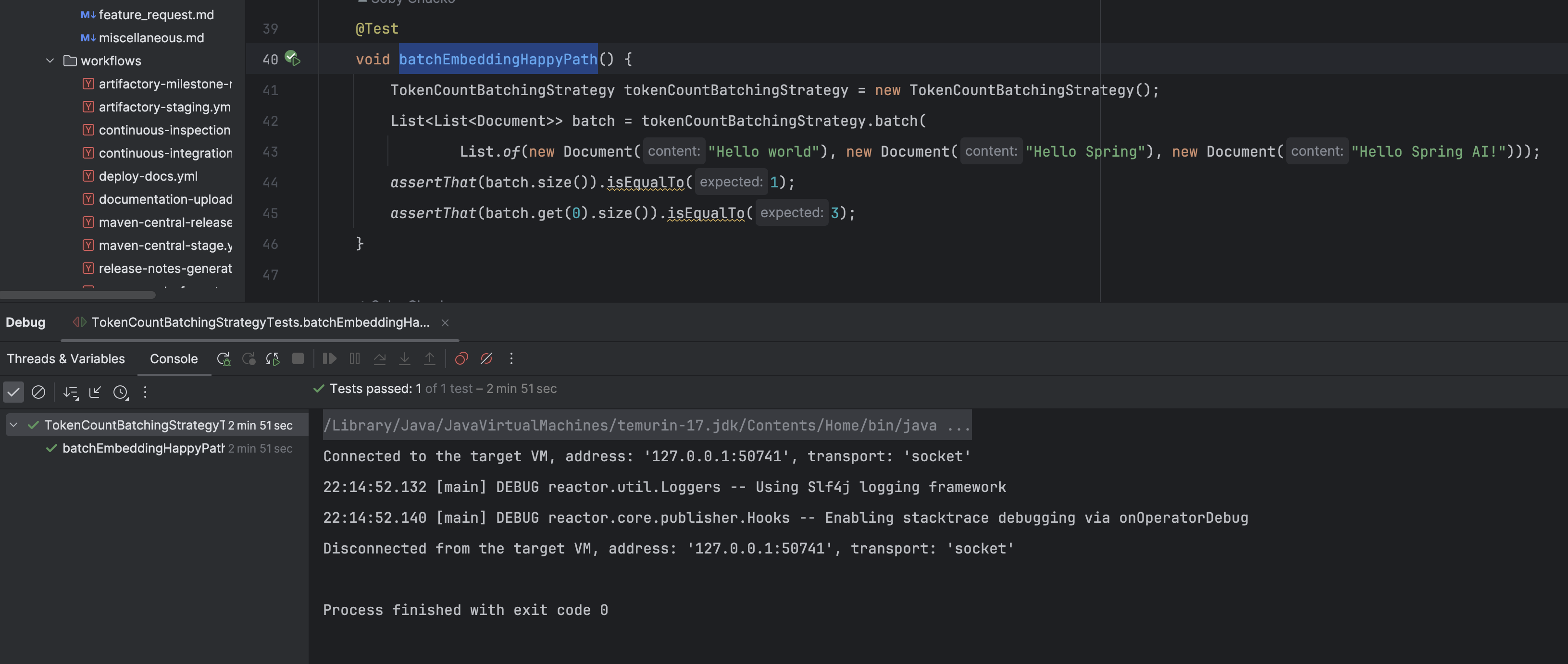
Task: Toggle the Show Passed tests checkmark button
Action: 13,392
